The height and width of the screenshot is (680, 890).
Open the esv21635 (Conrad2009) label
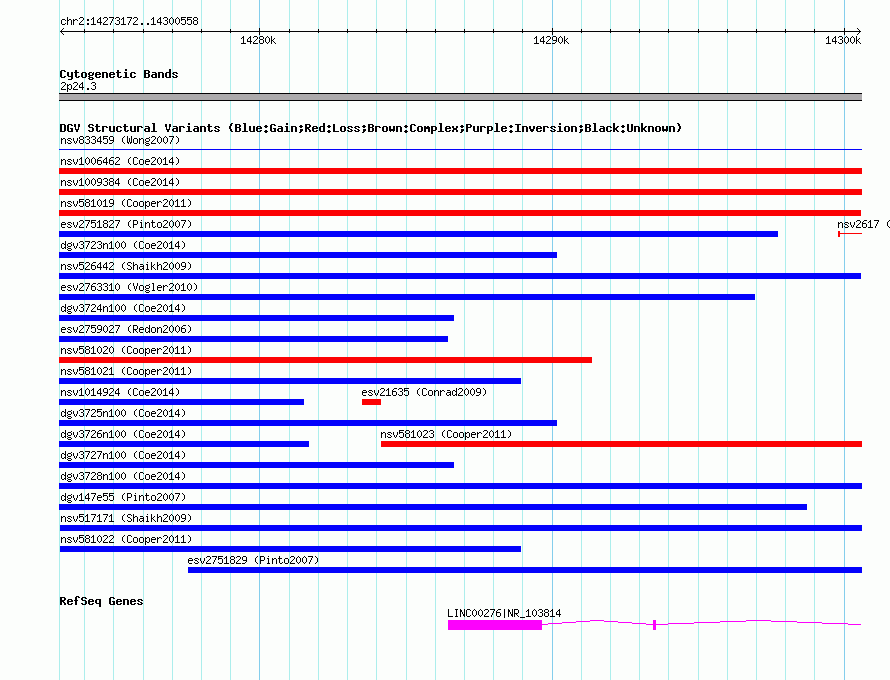coord(424,392)
